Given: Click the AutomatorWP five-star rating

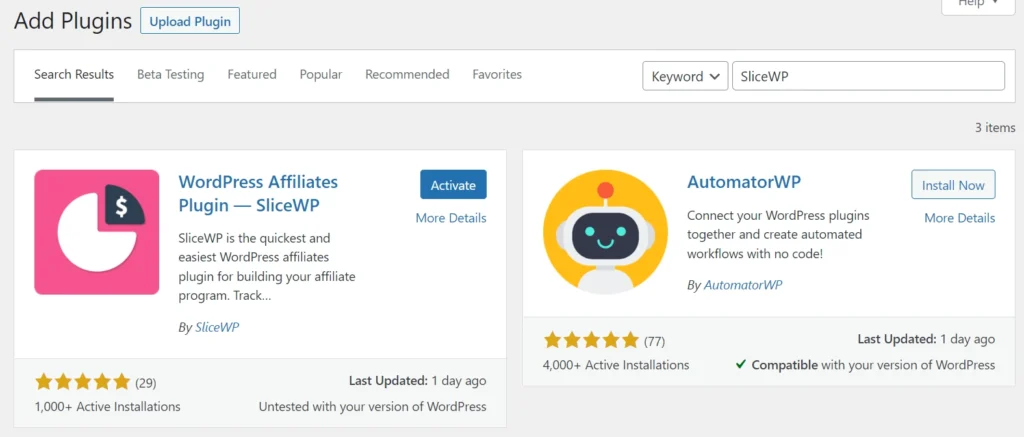Looking at the screenshot, I should (591, 340).
